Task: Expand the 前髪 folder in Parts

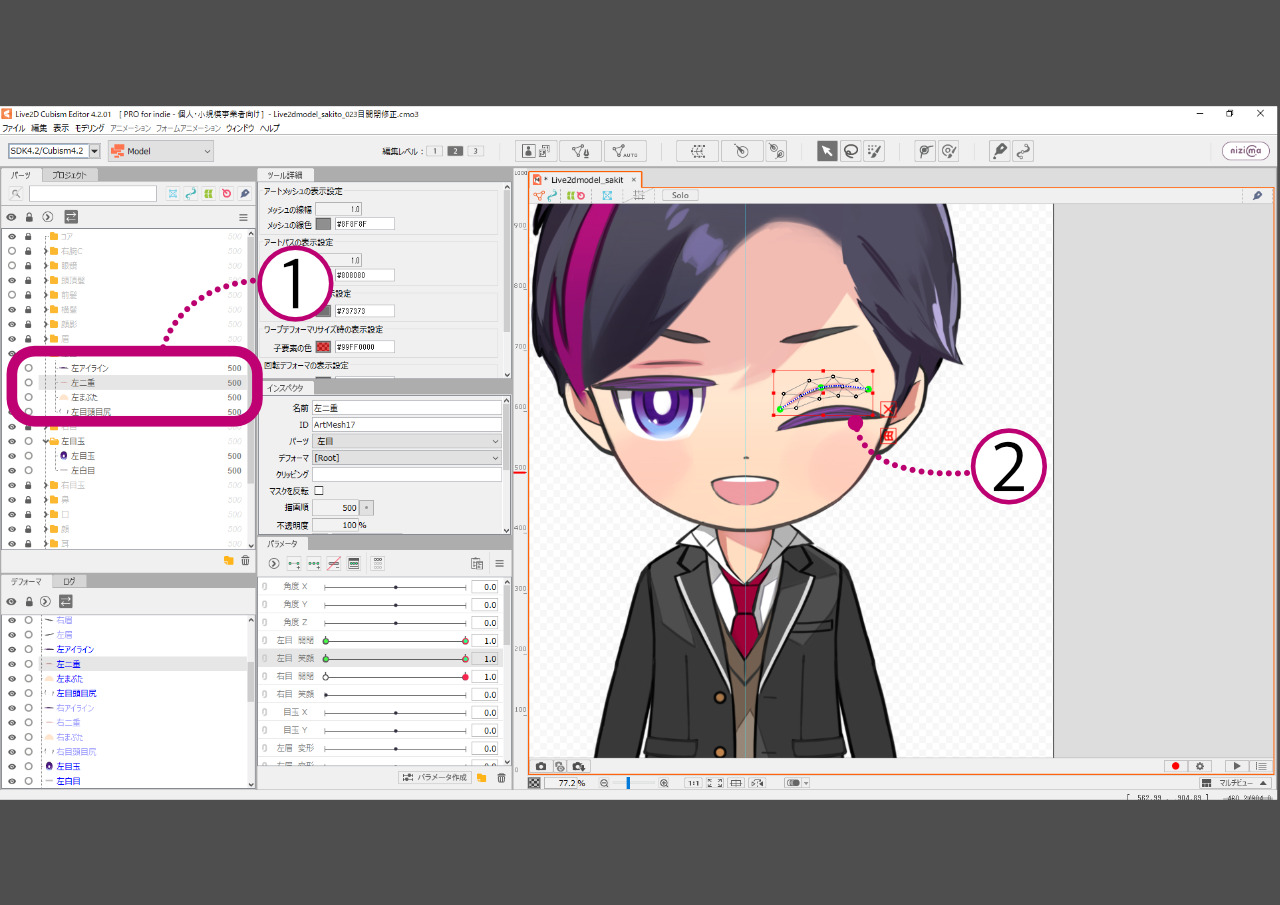Action: [x=45, y=295]
